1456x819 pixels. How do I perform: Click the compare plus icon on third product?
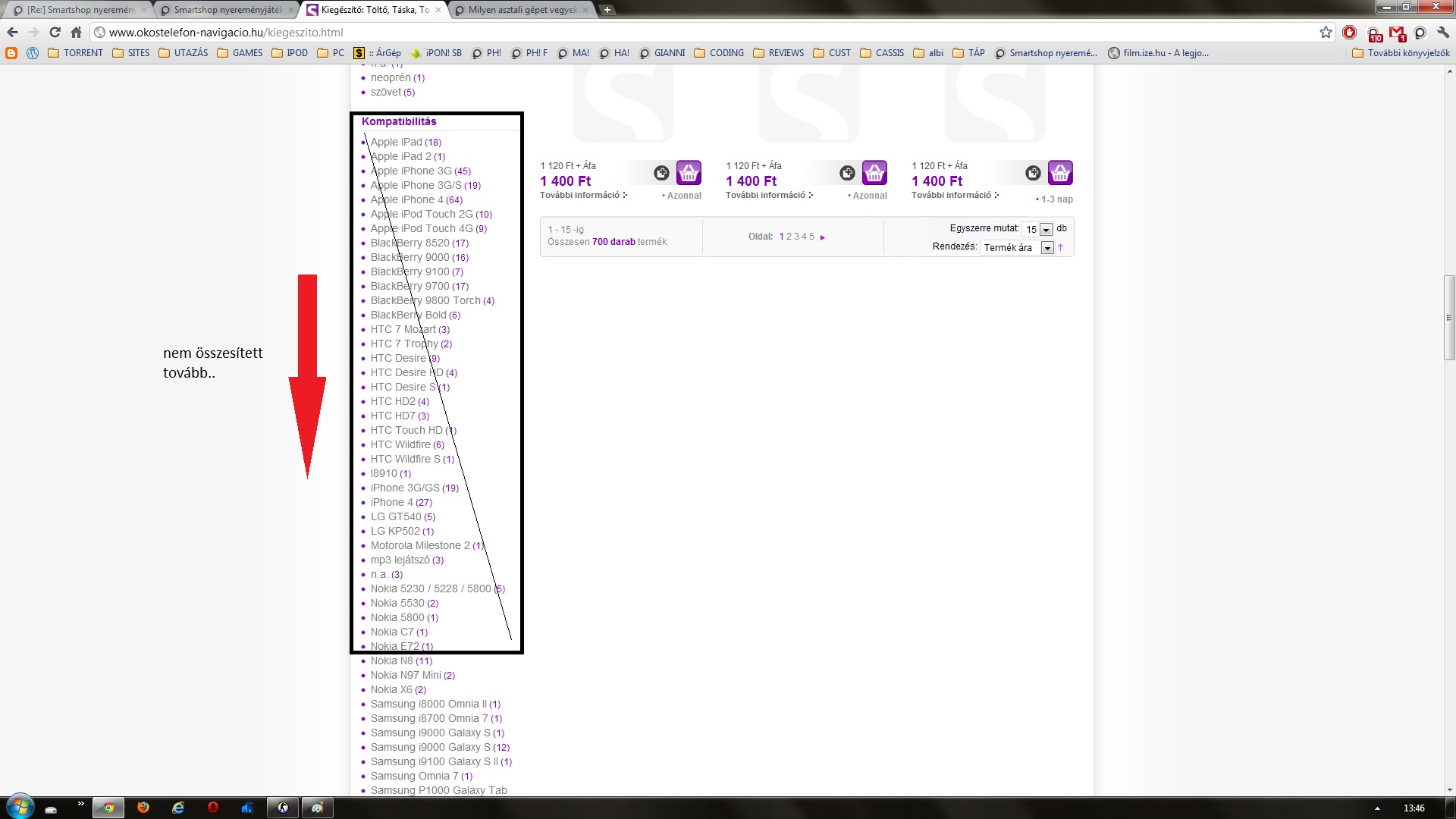click(1033, 173)
